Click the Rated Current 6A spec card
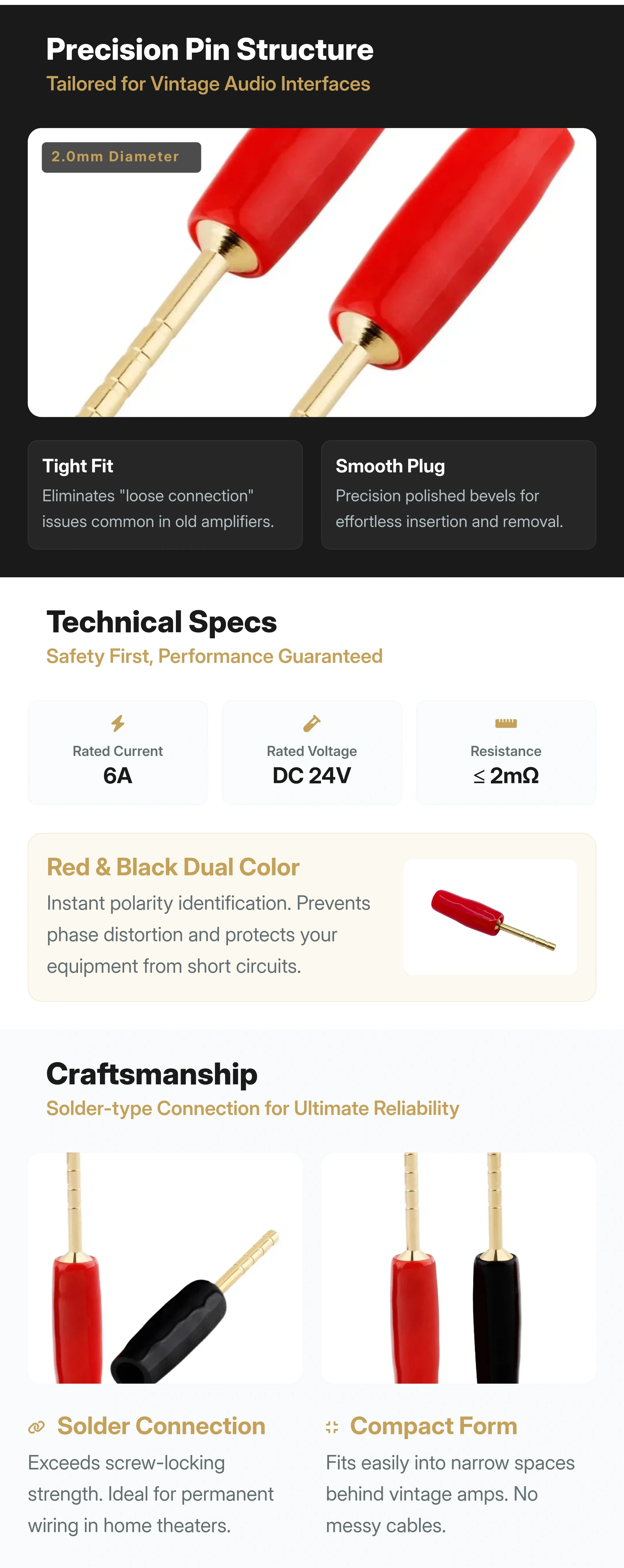Image resolution: width=624 pixels, height=1568 pixels. 117,752
